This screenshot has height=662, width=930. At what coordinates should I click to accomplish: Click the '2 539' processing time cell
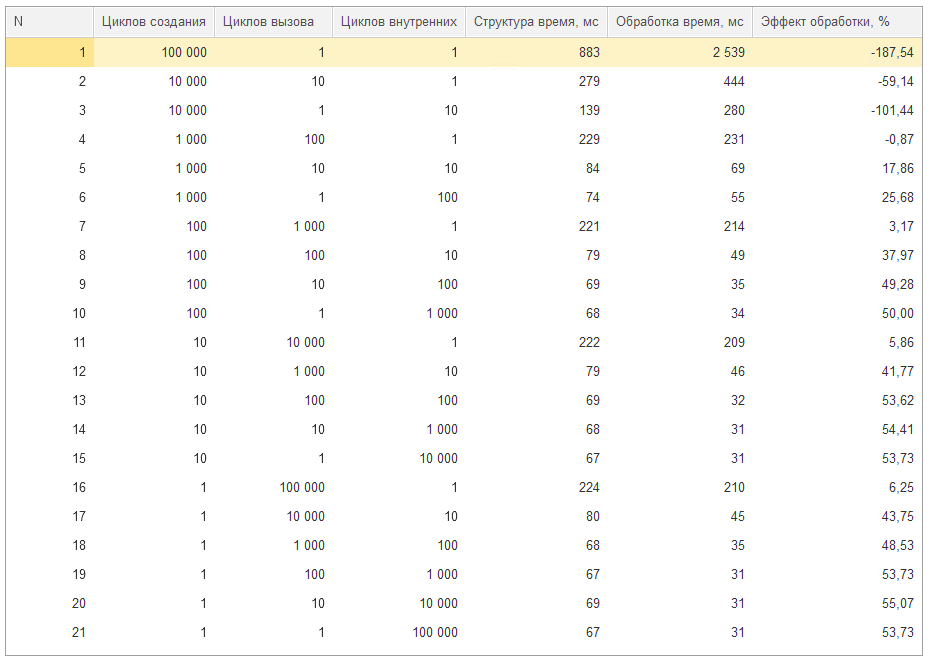click(680, 52)
